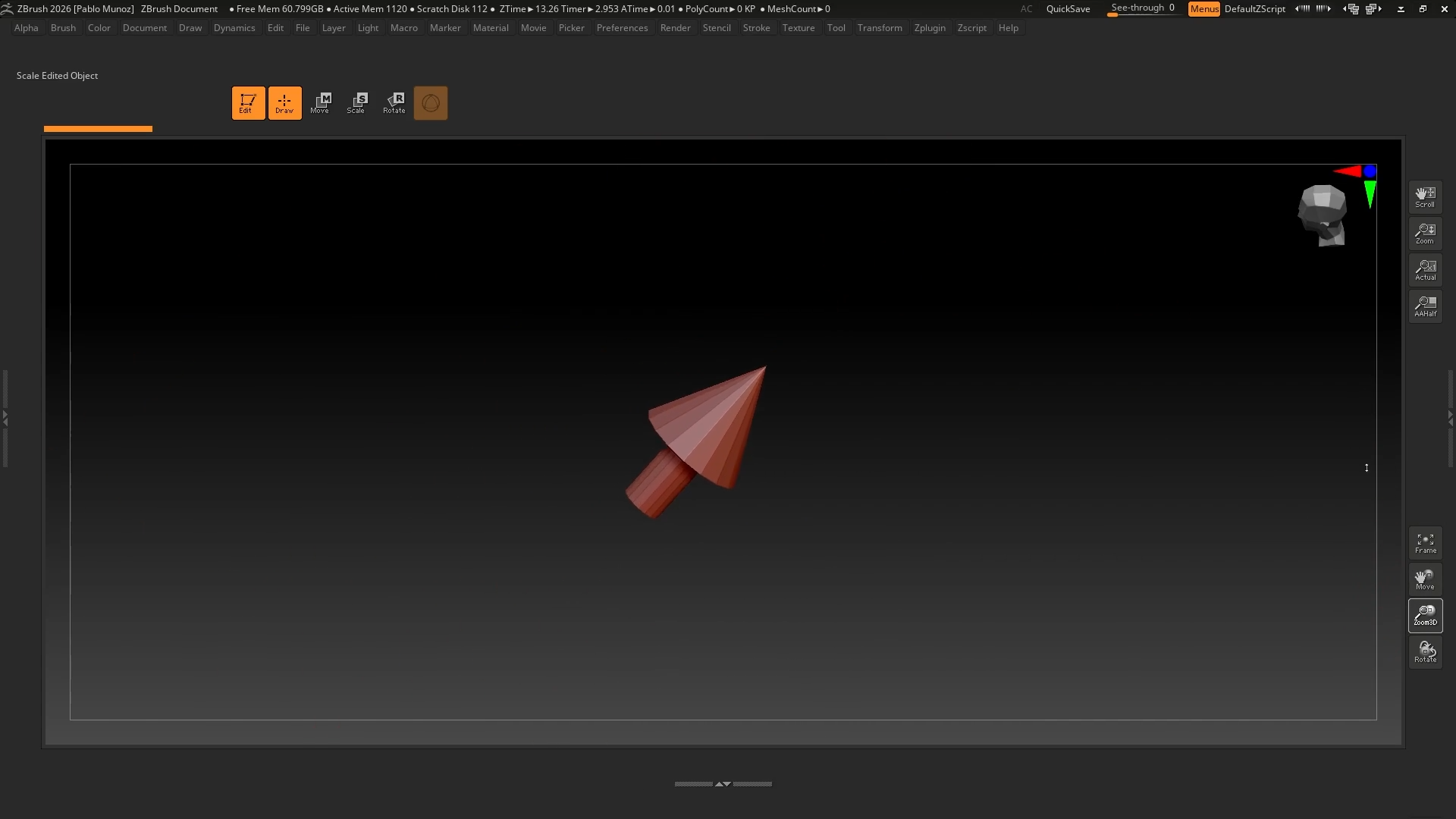Screen dimensions: 1456x819
Task: Frame the mesh with Frame icon
Action: click(x=1425, y=543)
